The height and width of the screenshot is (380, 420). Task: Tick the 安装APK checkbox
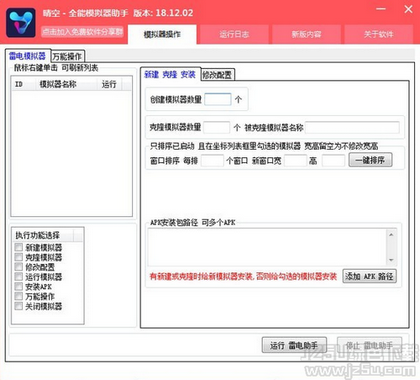point(19,287)
